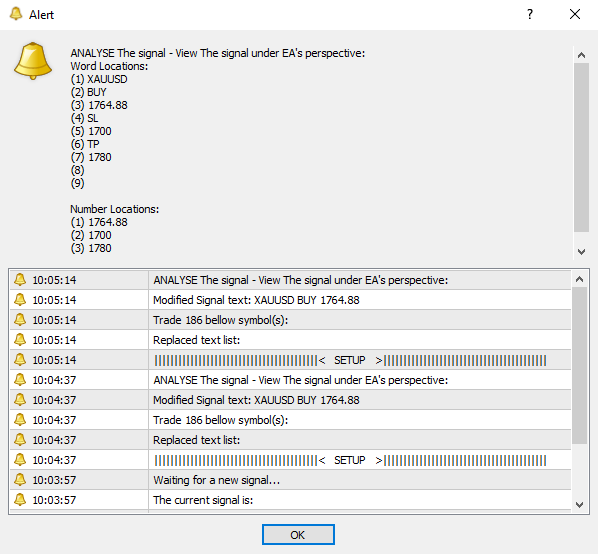Click up arrow of message text scrollbar
598x554 pixels.
pos(581,55)
